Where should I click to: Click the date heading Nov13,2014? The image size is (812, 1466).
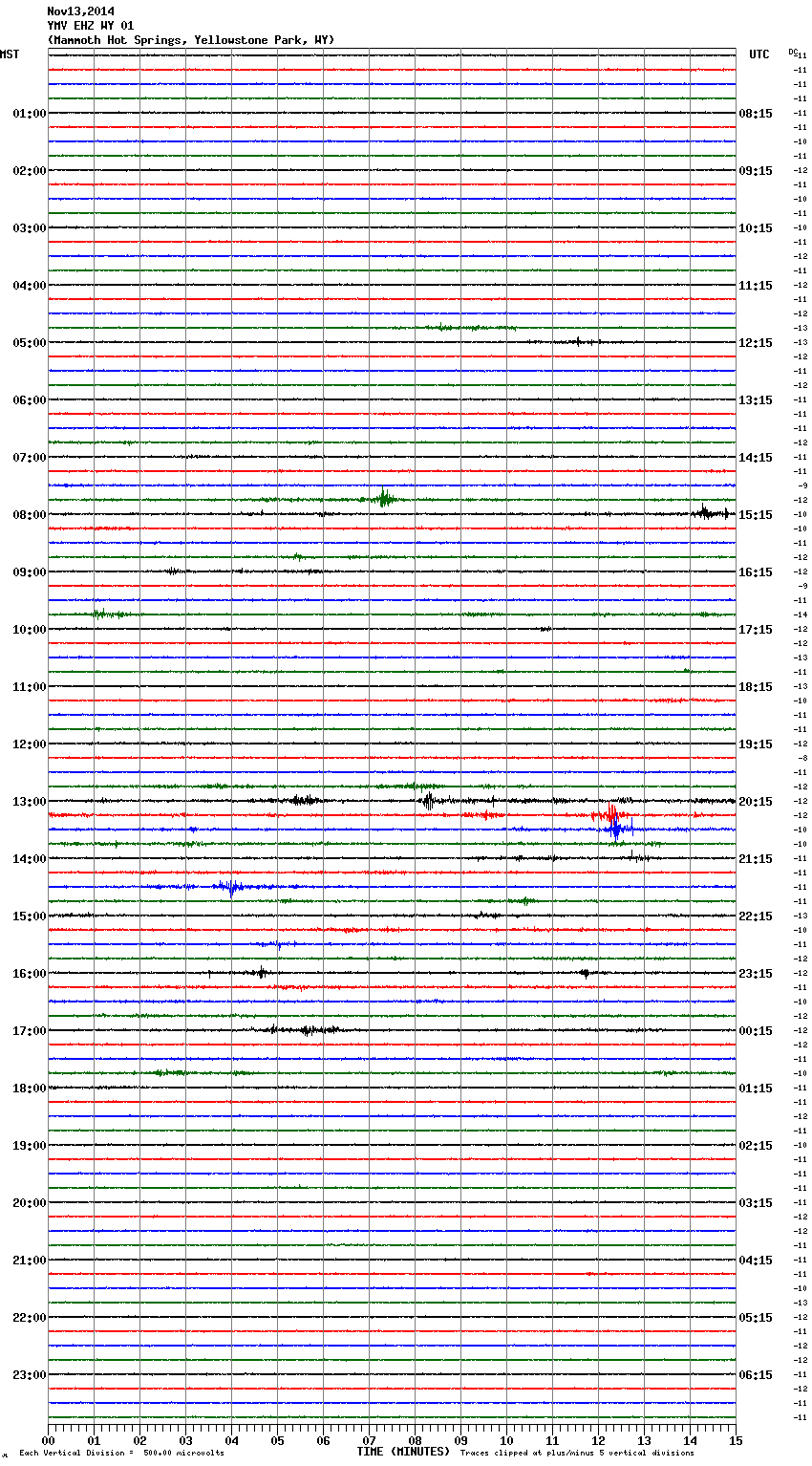[80, 11]
